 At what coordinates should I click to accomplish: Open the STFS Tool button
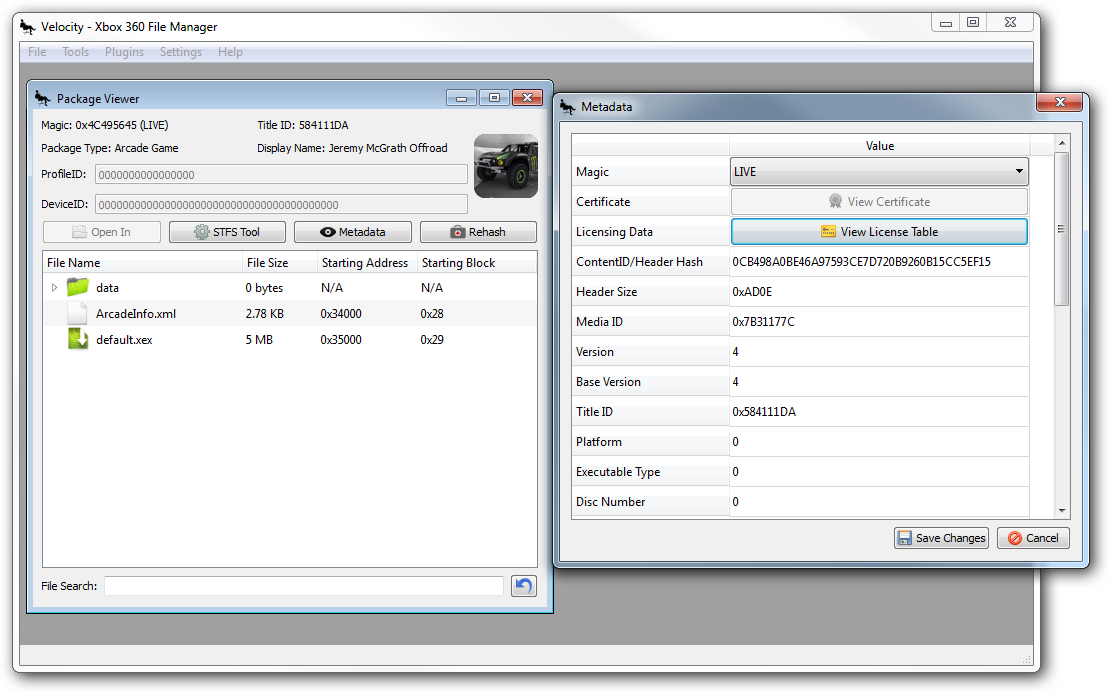[x=227, y=232]
